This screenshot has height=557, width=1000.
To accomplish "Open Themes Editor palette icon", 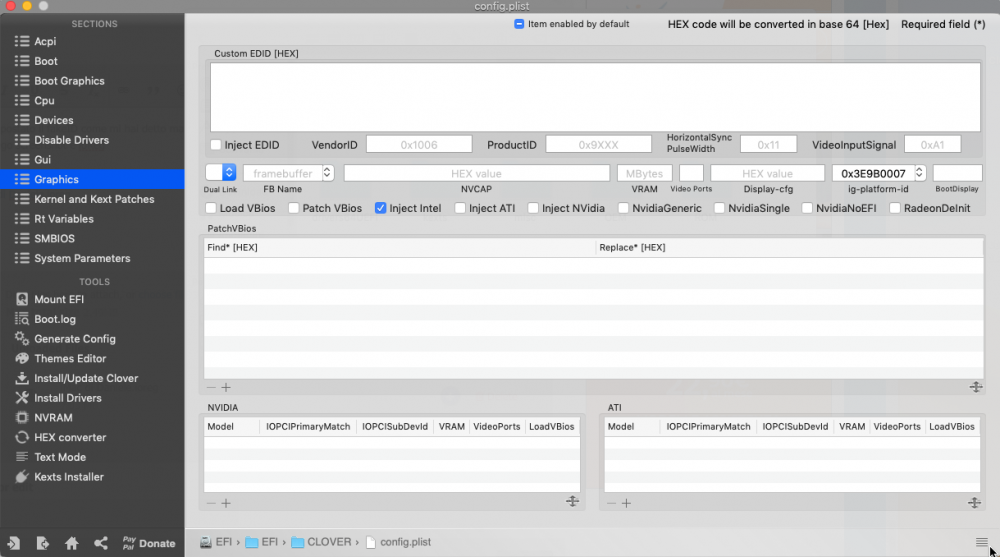I will click(x=22, y=359).
